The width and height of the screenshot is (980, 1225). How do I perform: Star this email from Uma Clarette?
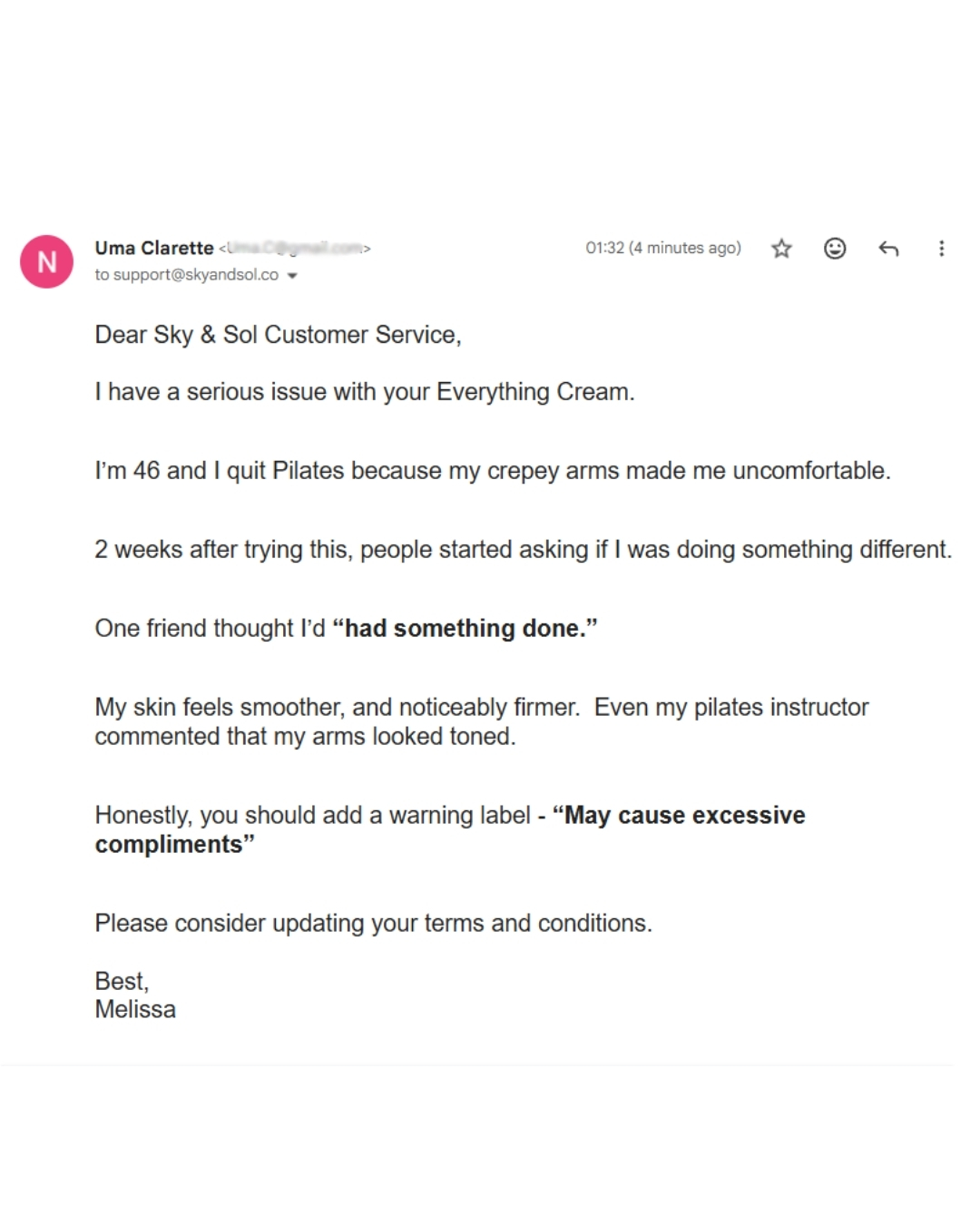(781, 249)
